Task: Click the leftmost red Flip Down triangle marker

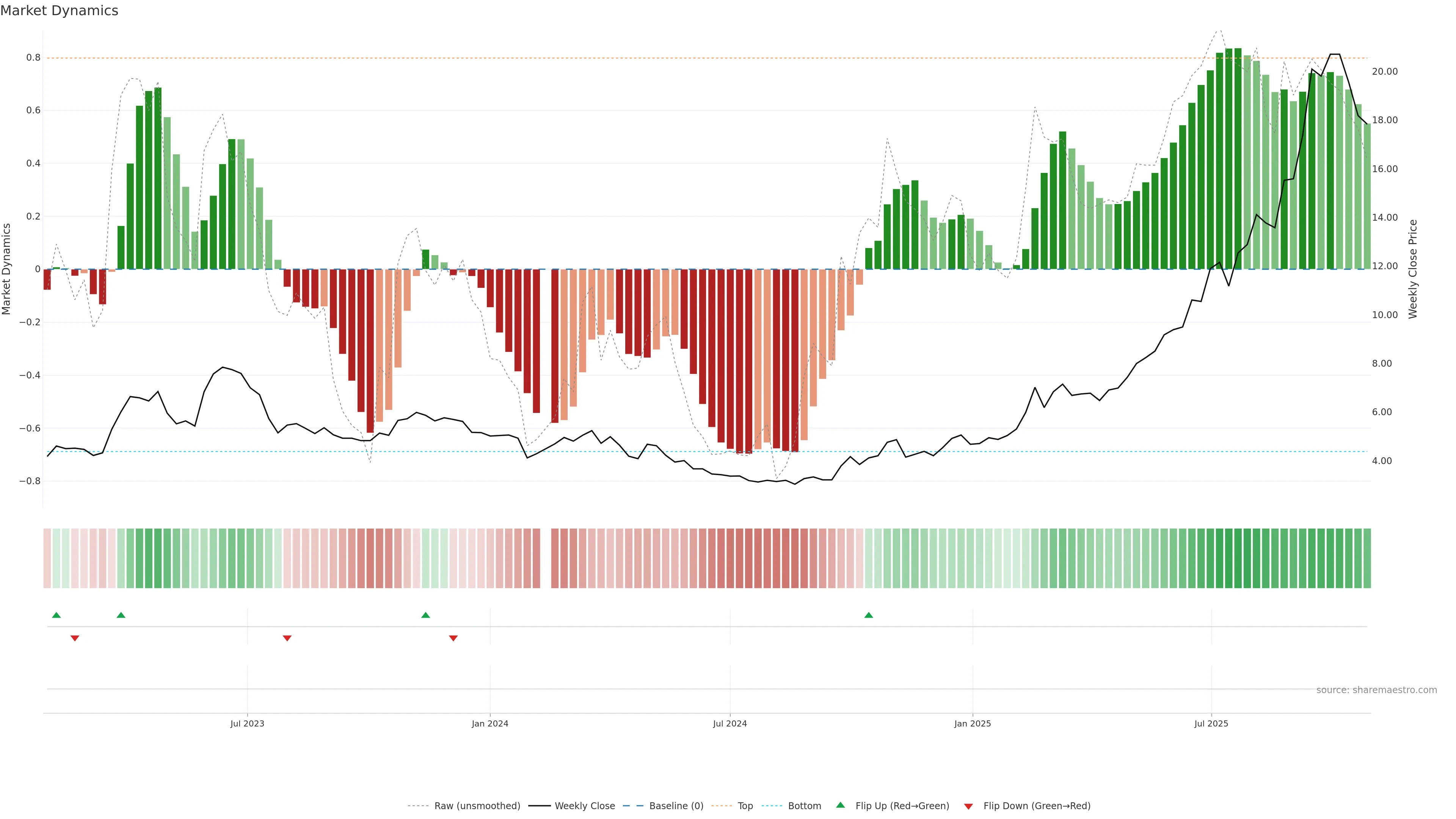Action: click(75, 638)
